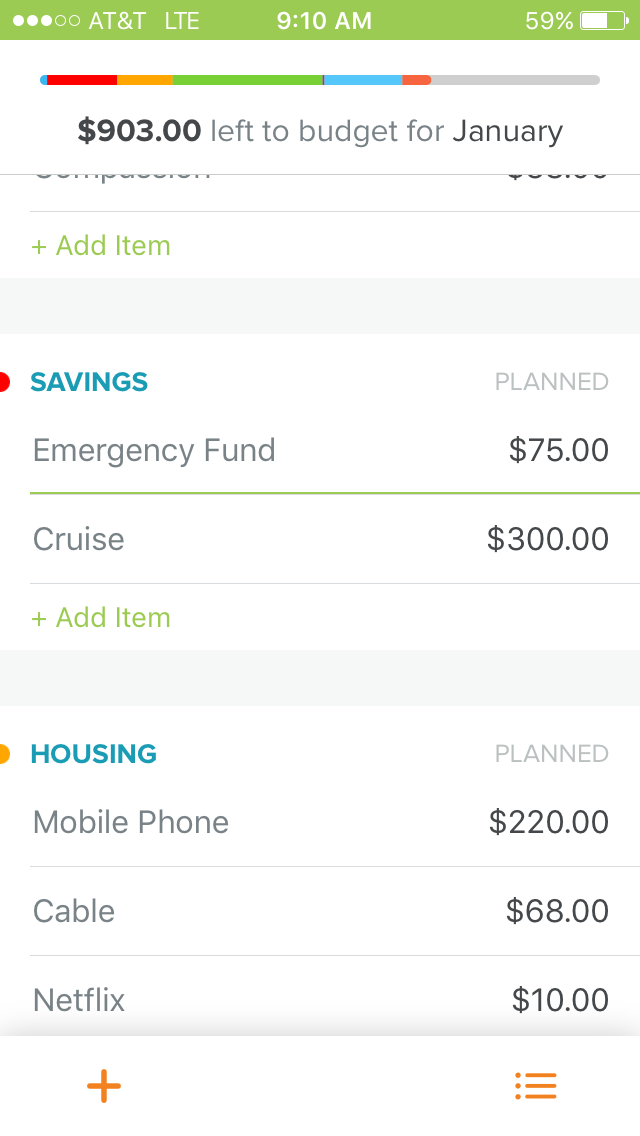This screenshot has height=1136, width=640.
Task: Tap the orange dot beside Housing
Action: point(4,754)
